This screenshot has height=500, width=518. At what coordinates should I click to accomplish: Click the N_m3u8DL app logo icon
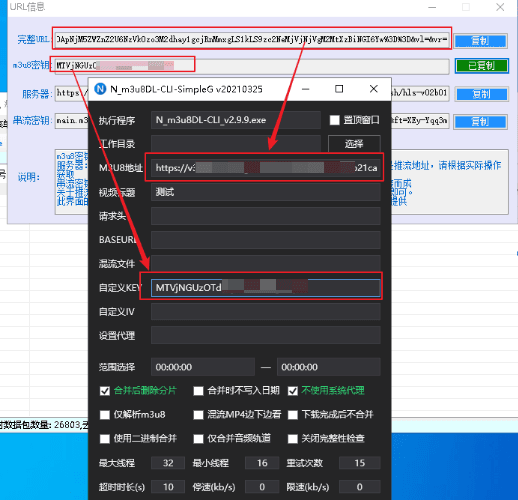tap(100, 89)
